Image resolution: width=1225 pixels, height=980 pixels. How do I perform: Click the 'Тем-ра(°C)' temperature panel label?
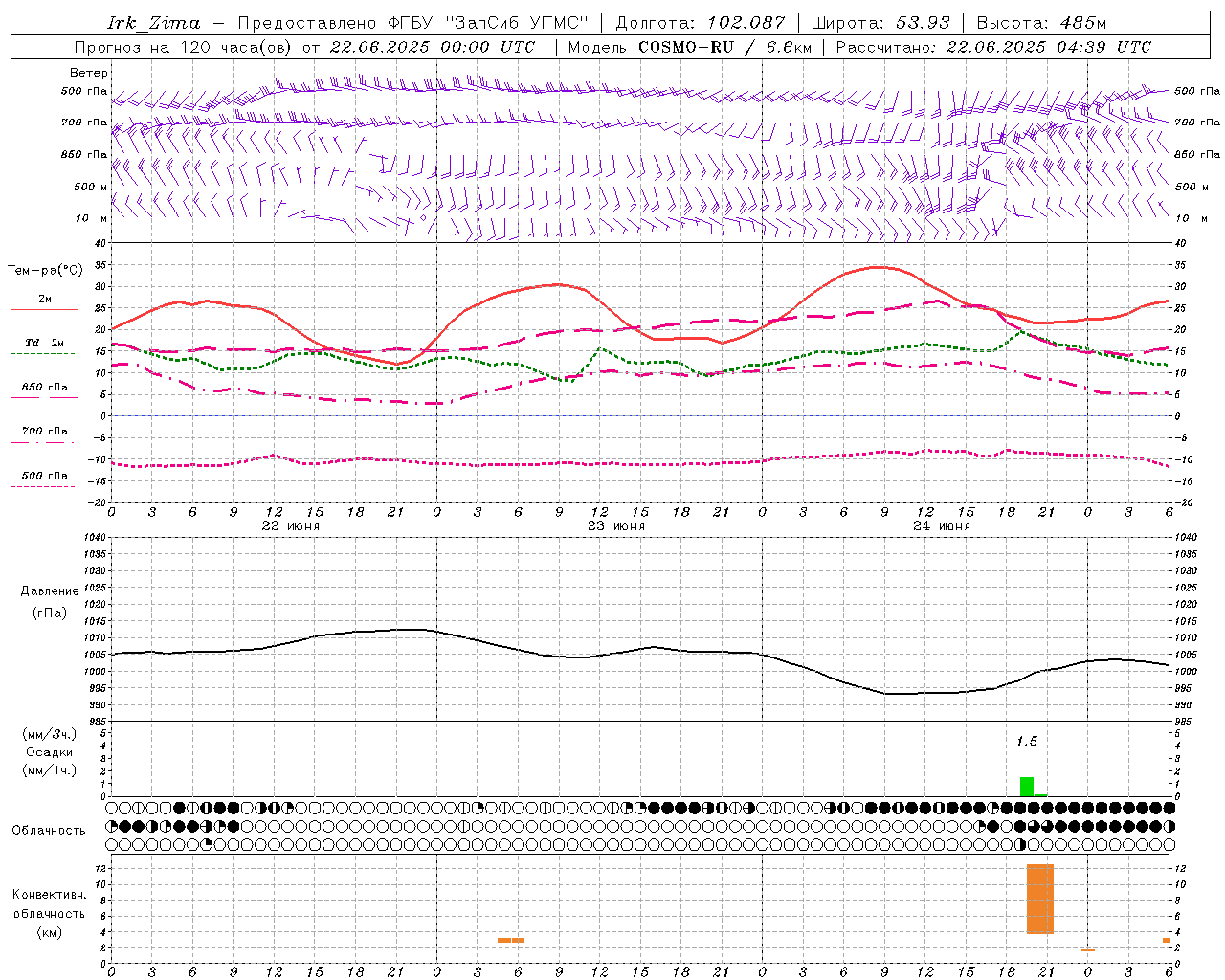tap(45, 271)
